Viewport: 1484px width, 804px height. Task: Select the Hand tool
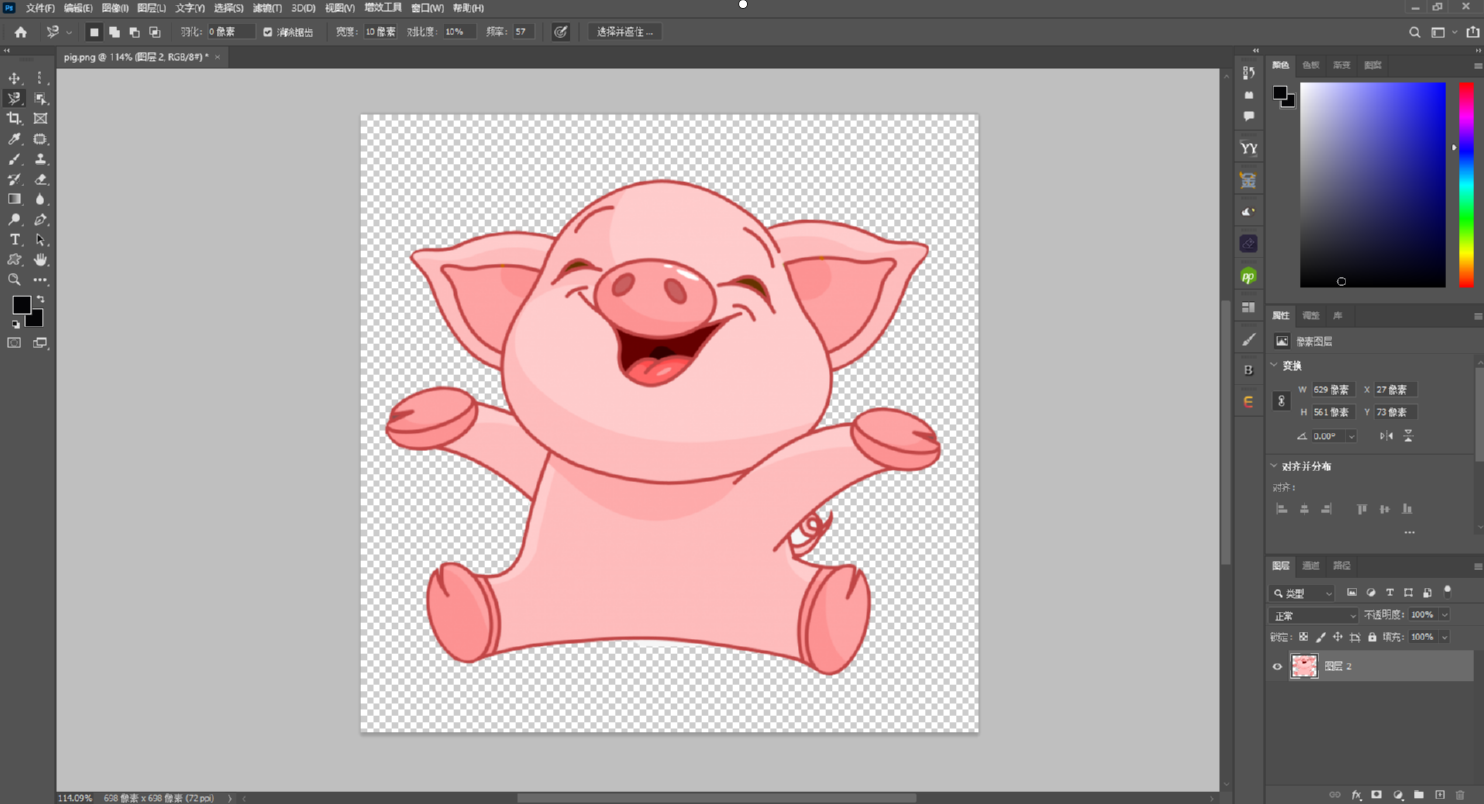(x=40, y=260)
